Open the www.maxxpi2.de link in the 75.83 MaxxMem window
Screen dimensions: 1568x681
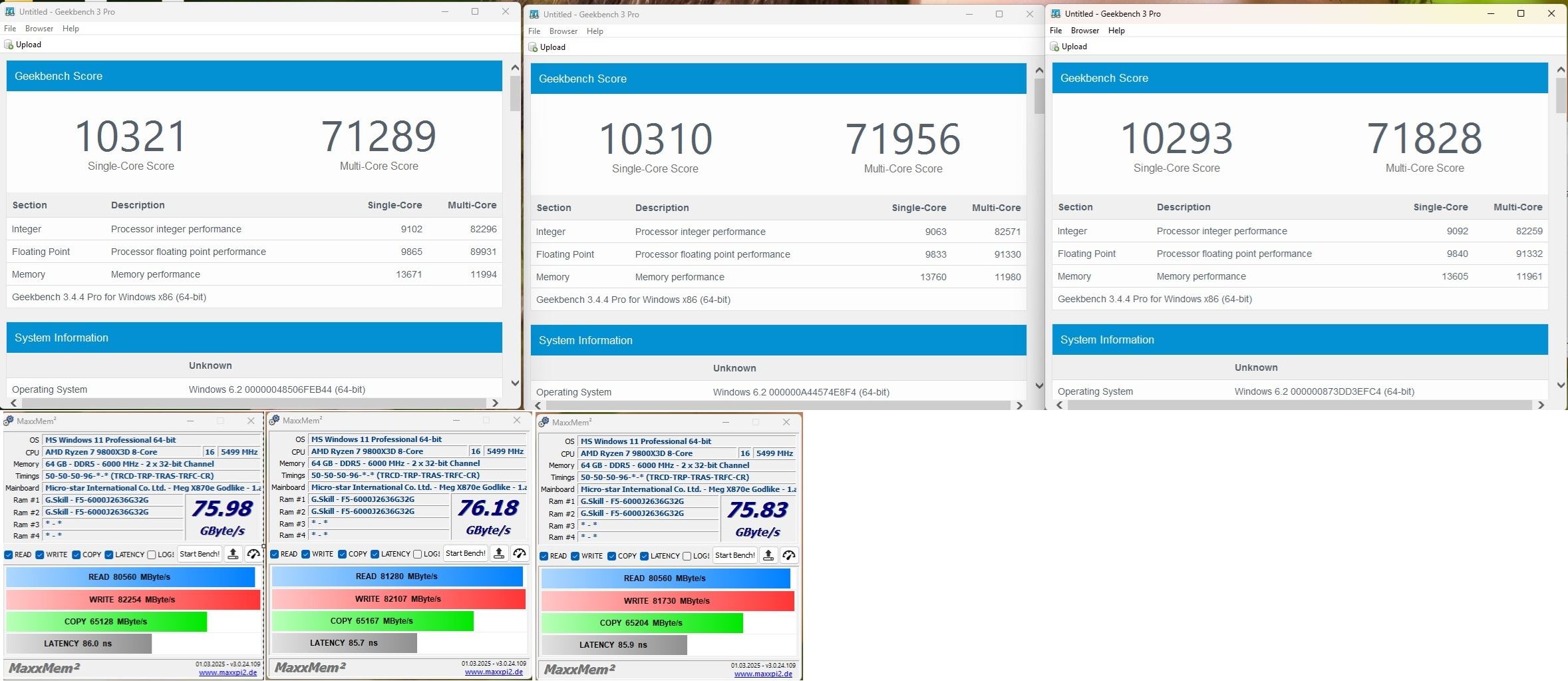(x=763, y=674)
